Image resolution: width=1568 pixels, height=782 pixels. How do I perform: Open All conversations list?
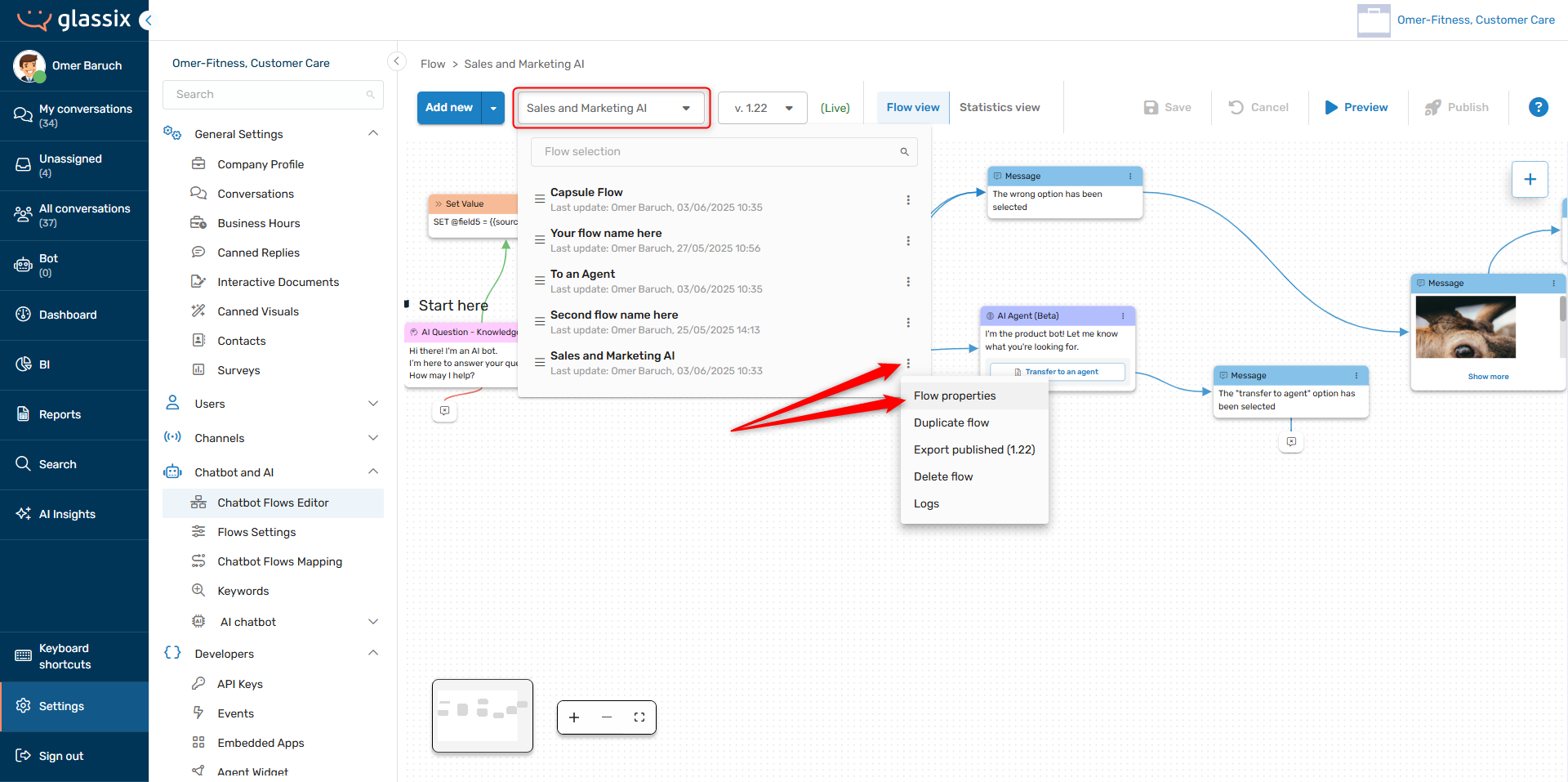pyautogui.click(x=74, y=215)
